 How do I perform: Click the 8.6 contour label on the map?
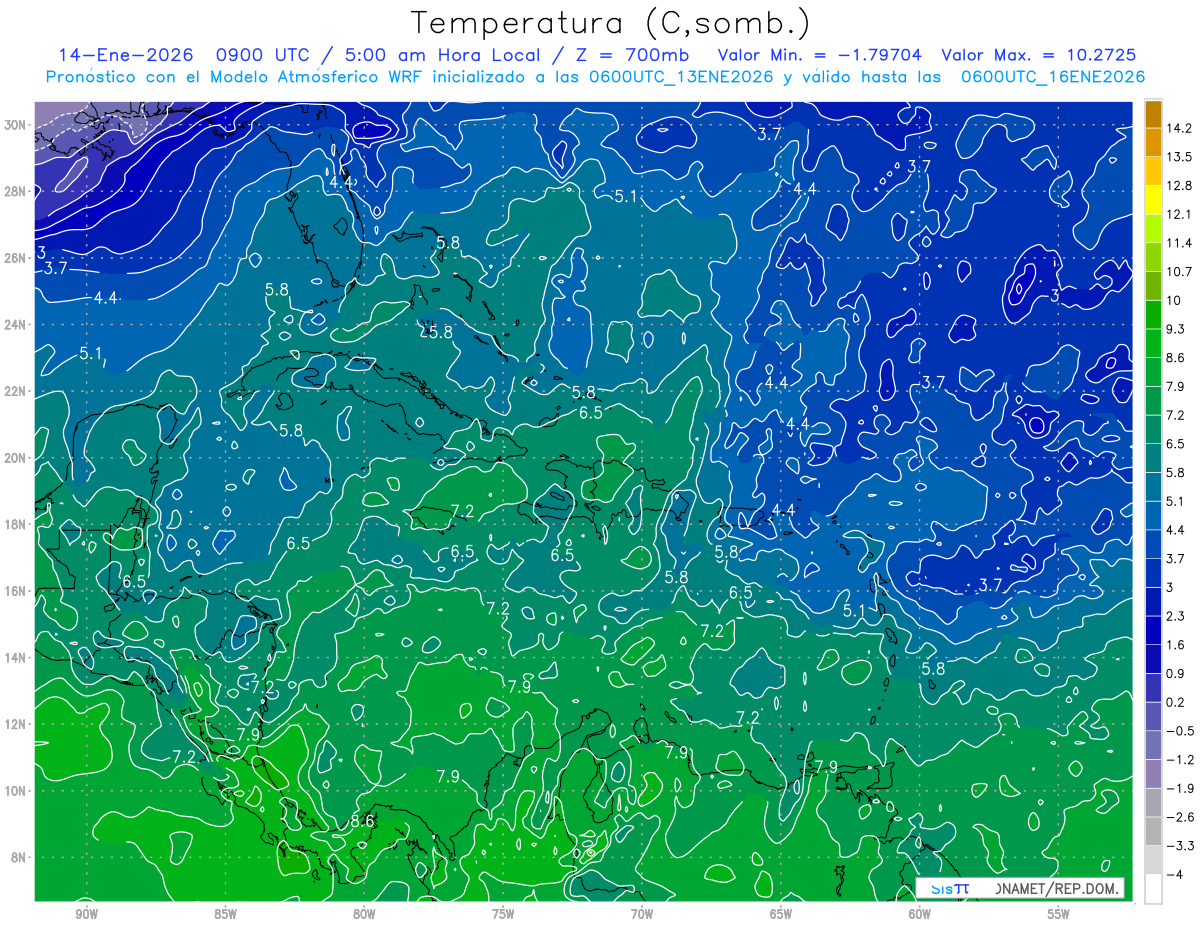pos(362,821)
